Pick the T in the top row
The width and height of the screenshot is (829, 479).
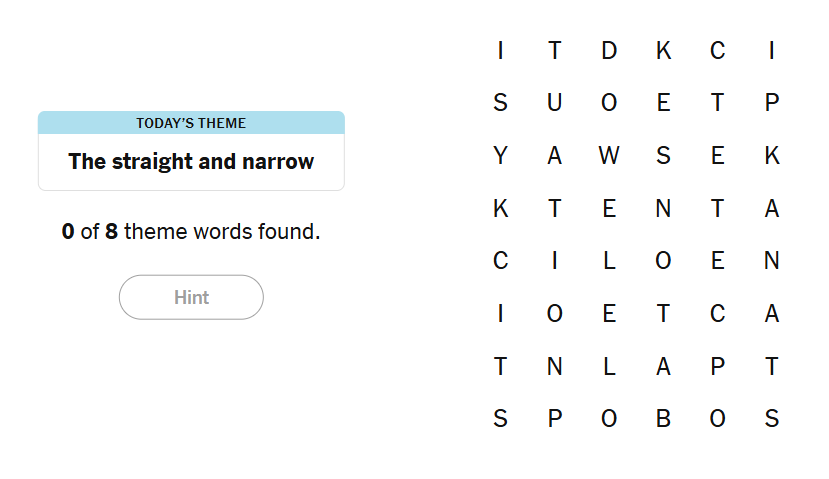555,50
